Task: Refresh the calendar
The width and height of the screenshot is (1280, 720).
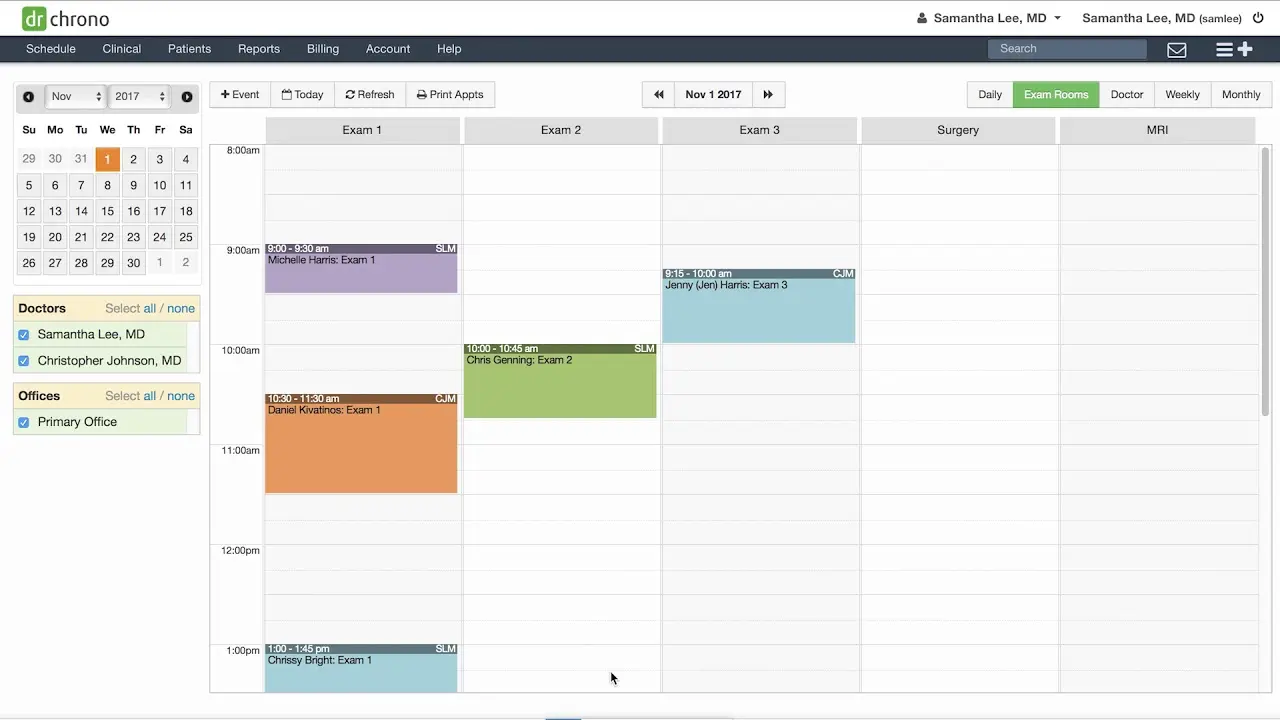Action: point(370,95)
